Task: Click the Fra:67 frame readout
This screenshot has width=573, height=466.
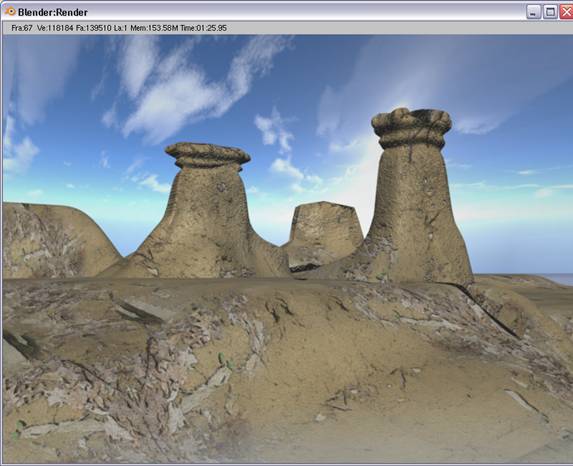Action: pyautogui.click(x=22, y=28)
